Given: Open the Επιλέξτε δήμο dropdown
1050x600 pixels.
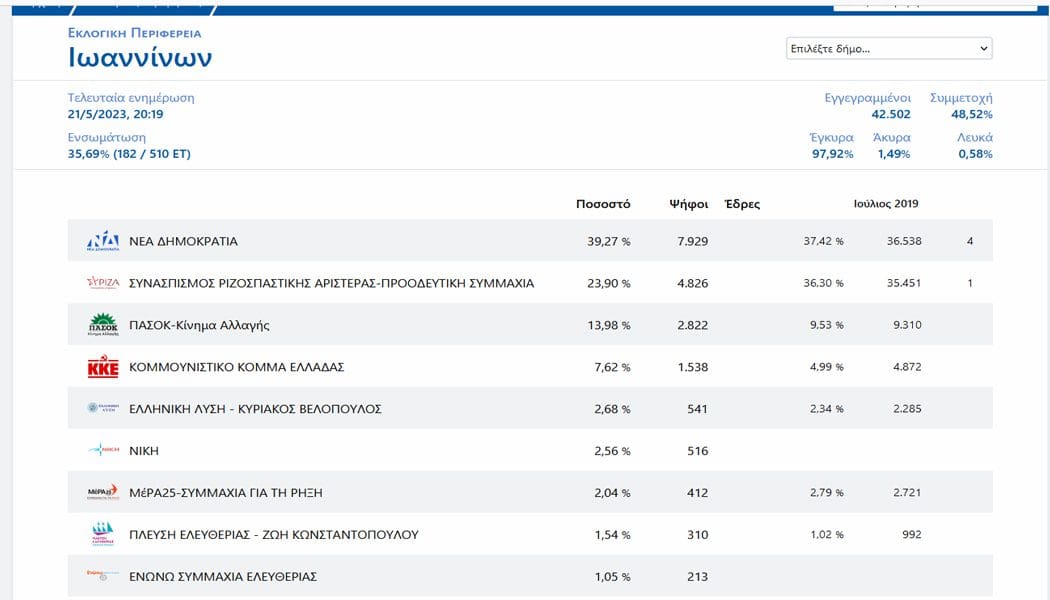Looking at the screenshot, I should 889,48.
